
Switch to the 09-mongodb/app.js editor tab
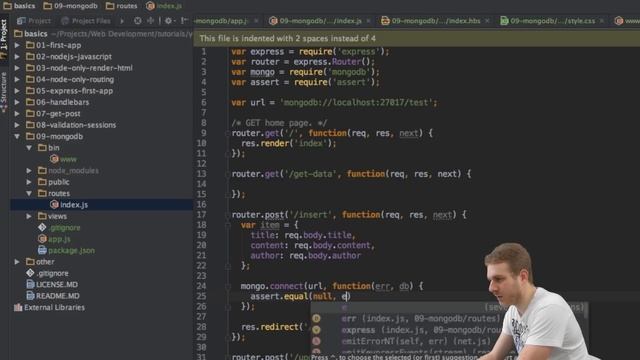[221, 20]
